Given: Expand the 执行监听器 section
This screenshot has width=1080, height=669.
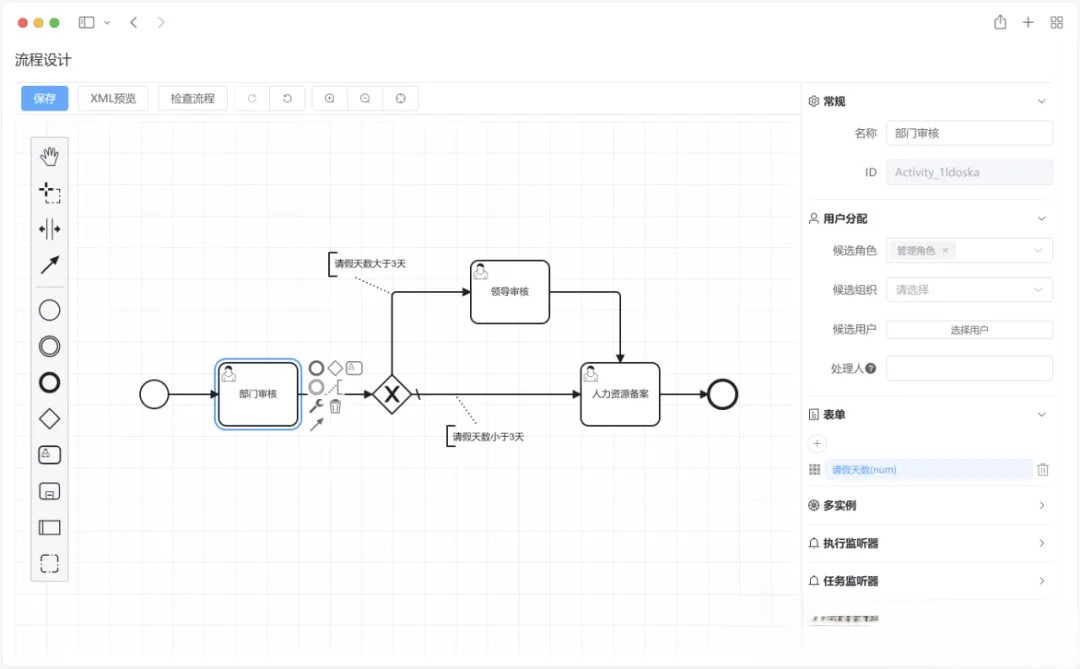Looking at the screenshot, I should tap(1041, 543).
